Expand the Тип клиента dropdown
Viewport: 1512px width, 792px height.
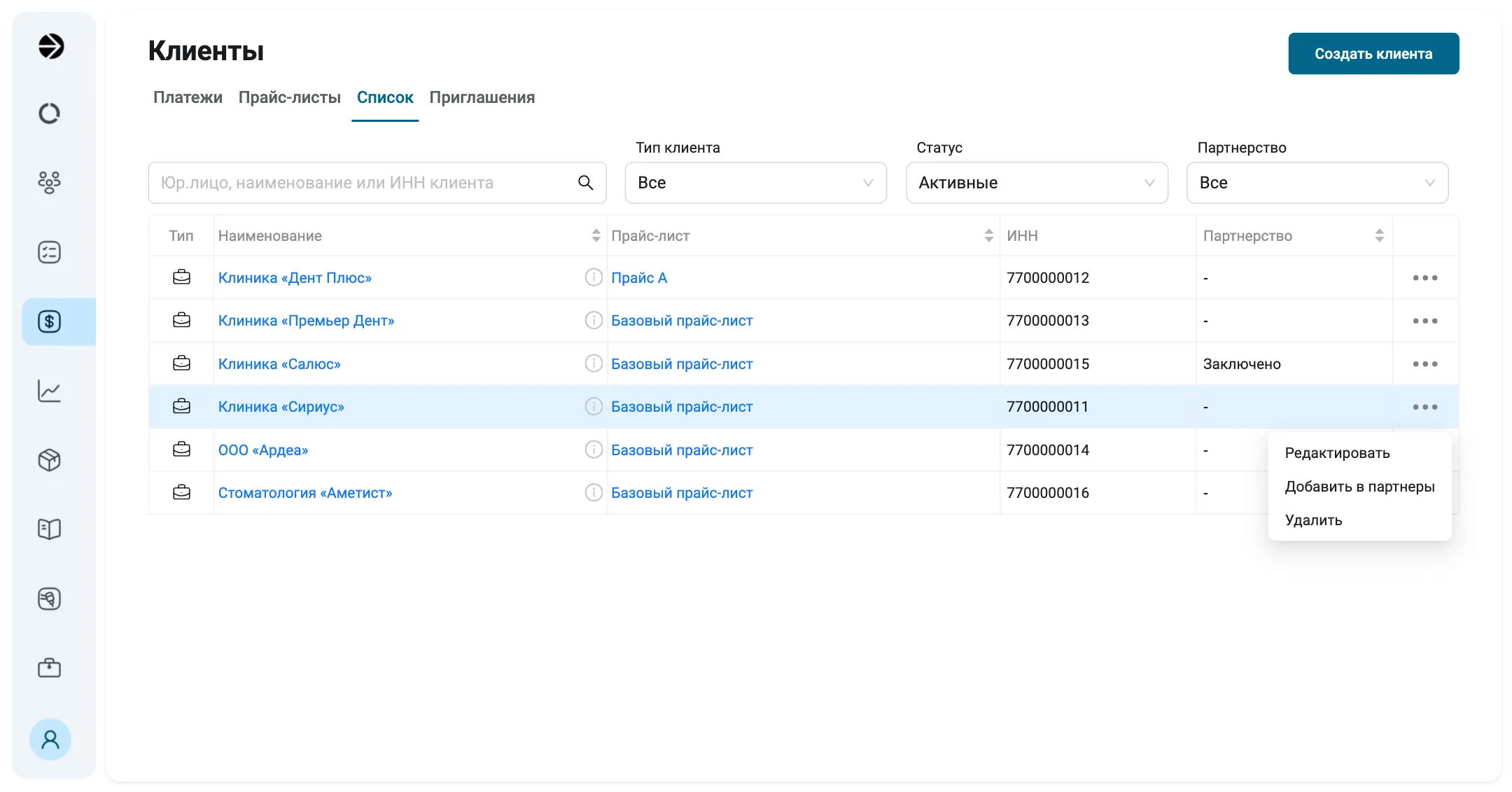tap(755, 183)
